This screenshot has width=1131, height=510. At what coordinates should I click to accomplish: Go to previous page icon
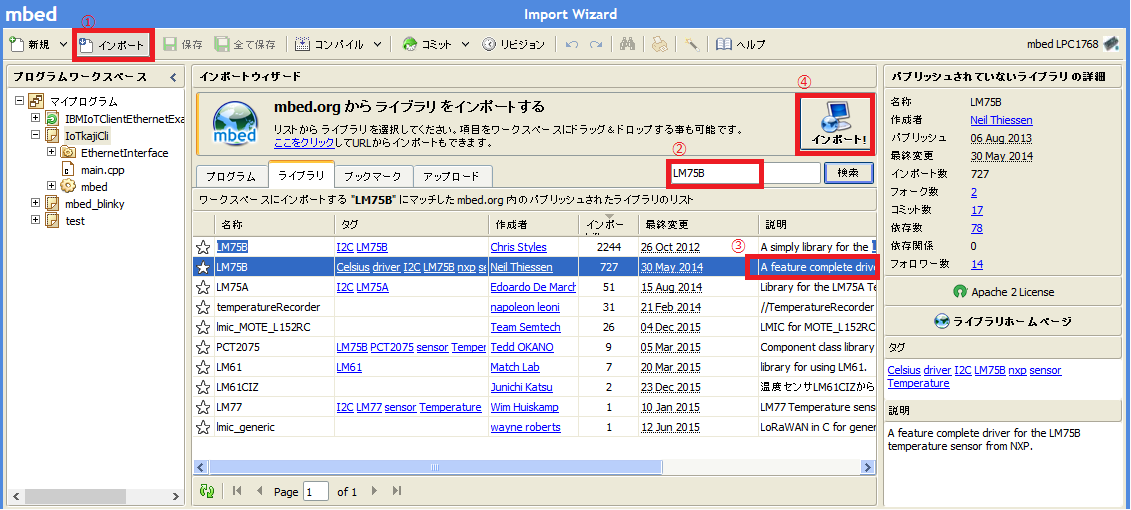(259, 491)
